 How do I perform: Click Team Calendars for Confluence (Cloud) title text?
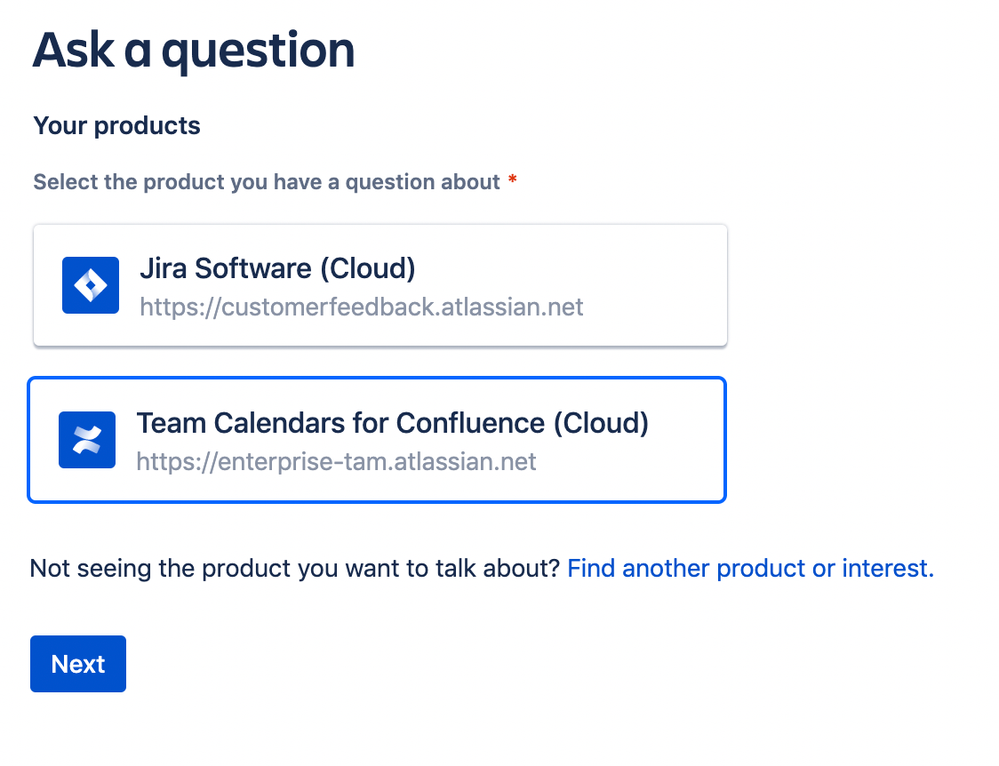393,423
